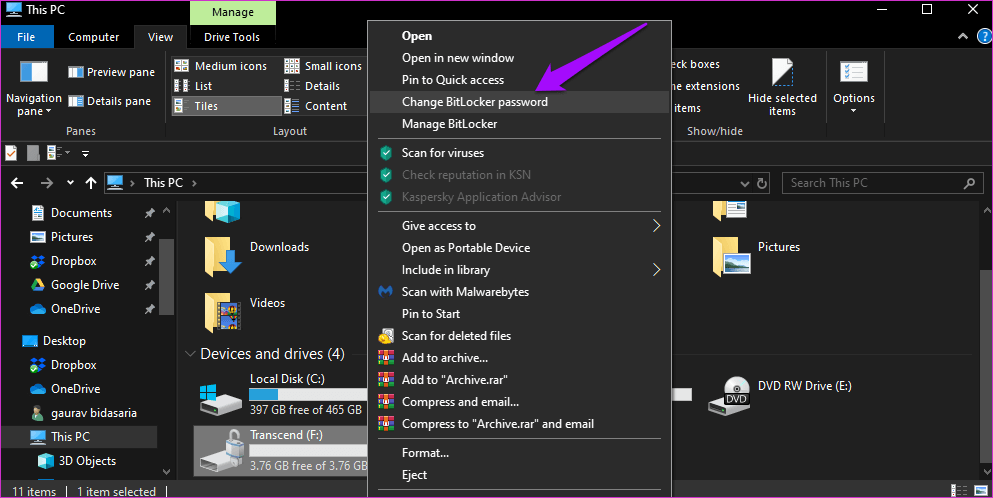Screen dimensions: 993x498
Task: Switch layout to Small icons
Action: pos(323,66)
